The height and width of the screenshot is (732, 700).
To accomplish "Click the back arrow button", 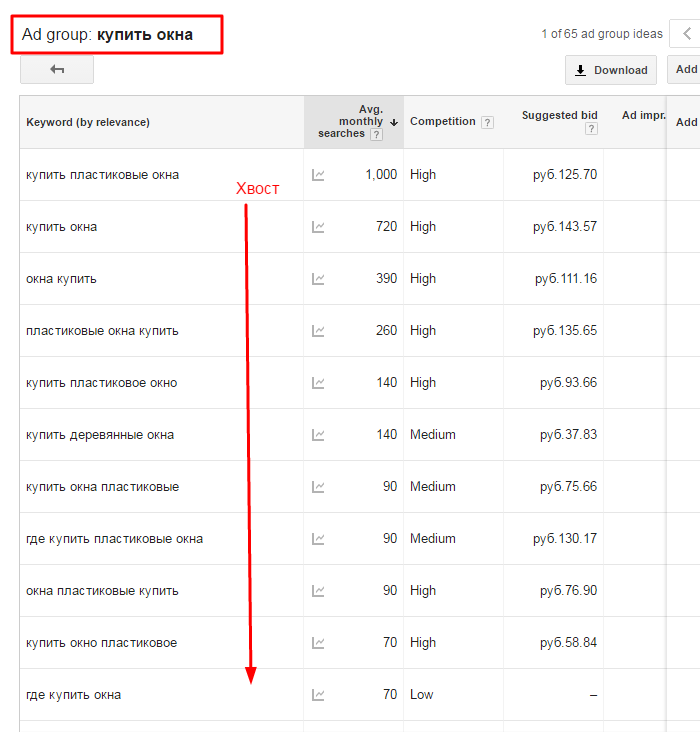I will pyautogui.click(x=57, y=69).
